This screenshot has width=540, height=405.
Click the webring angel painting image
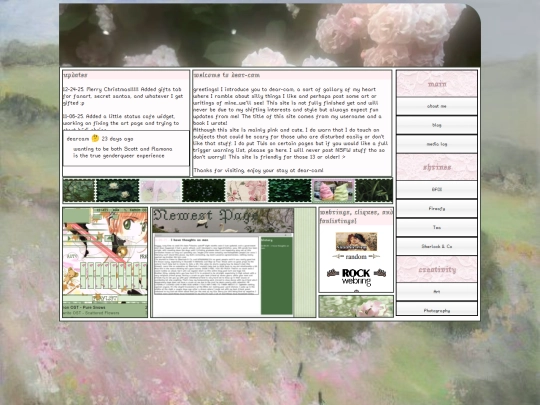click(x=356, y=241)
